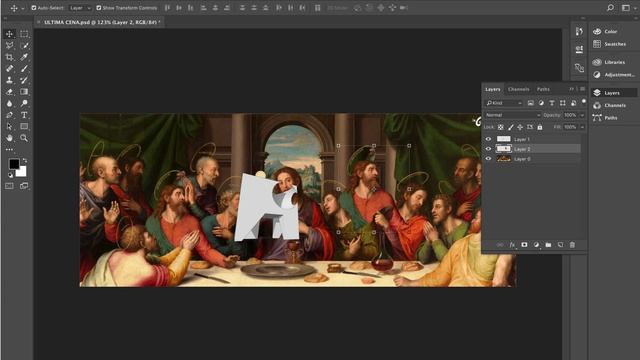
Task: Toggle lock position
Action: click(x=520, y=127)
